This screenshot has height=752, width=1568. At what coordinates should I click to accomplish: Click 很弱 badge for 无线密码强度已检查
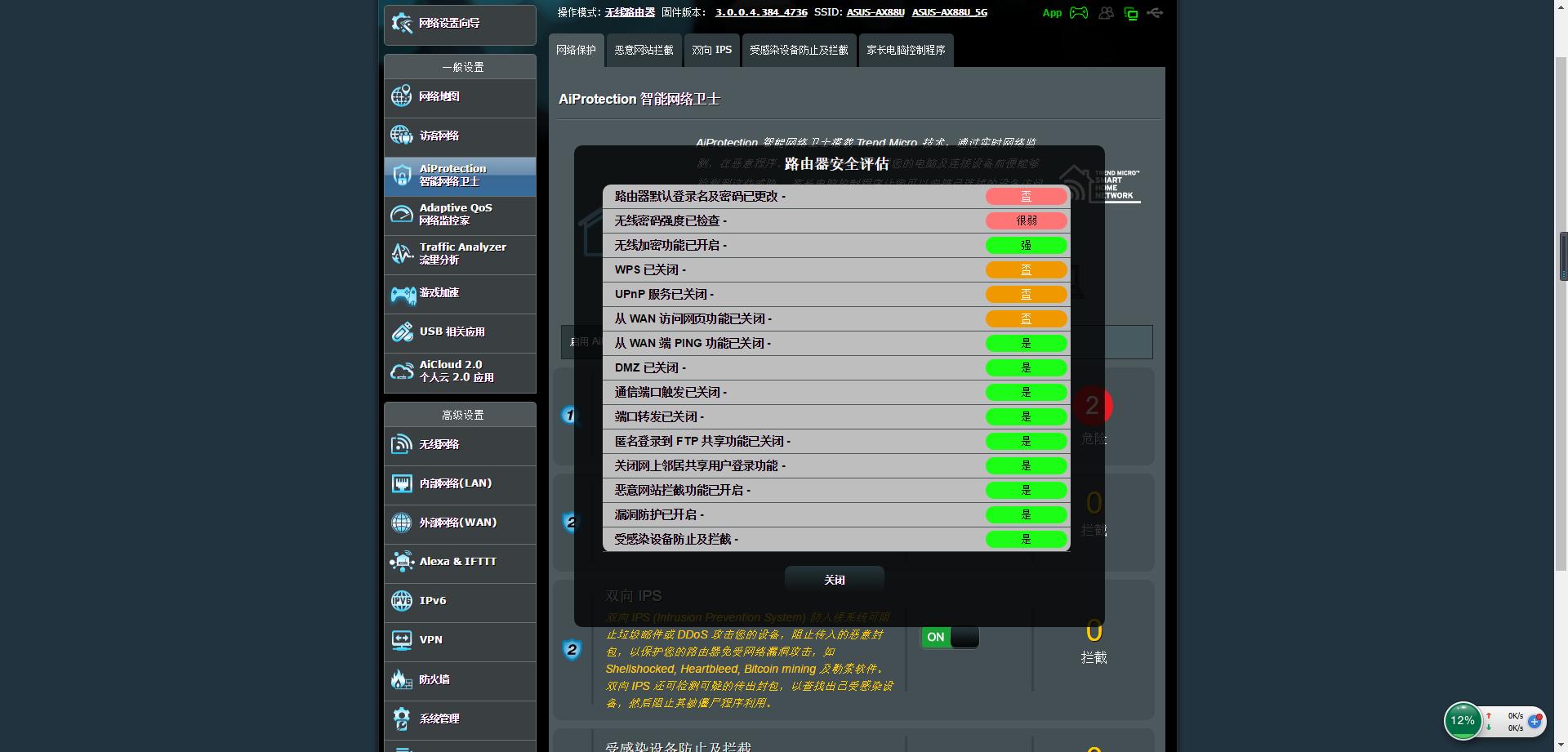point(1027,221)
